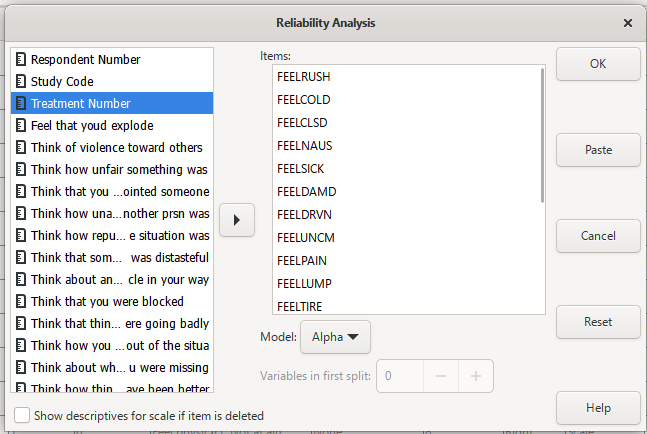Select Think of violence toward others variable
647x434 pixels.
click(112, 147)
